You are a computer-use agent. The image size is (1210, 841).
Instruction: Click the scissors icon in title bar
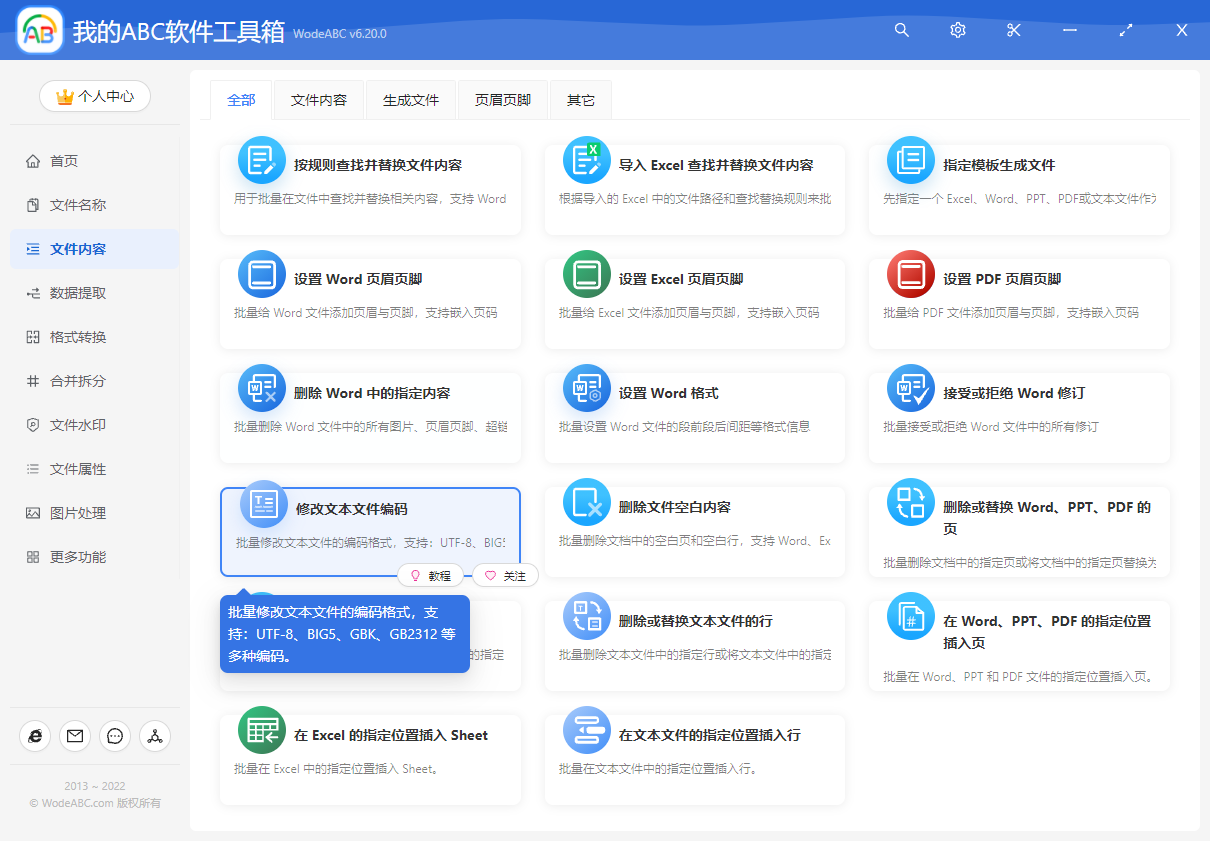pos(1014,30)
